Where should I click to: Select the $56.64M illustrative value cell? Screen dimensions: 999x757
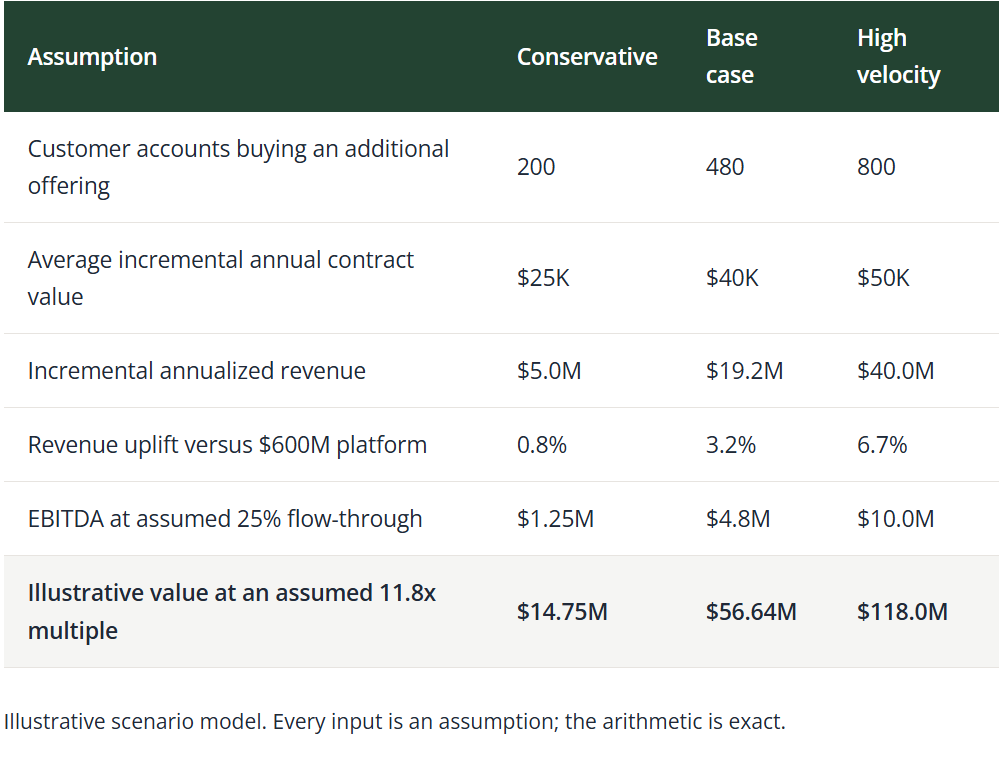(x=751, y=612)
